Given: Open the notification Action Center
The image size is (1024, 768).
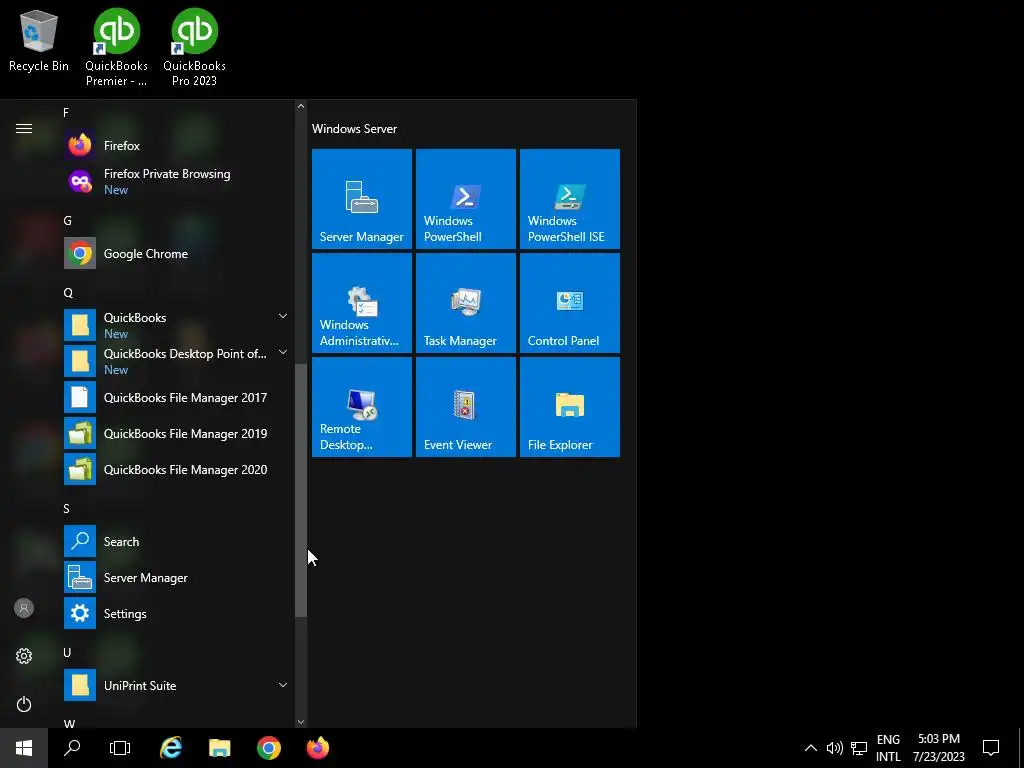Looking at the screenshot, I should pos(991,748).
